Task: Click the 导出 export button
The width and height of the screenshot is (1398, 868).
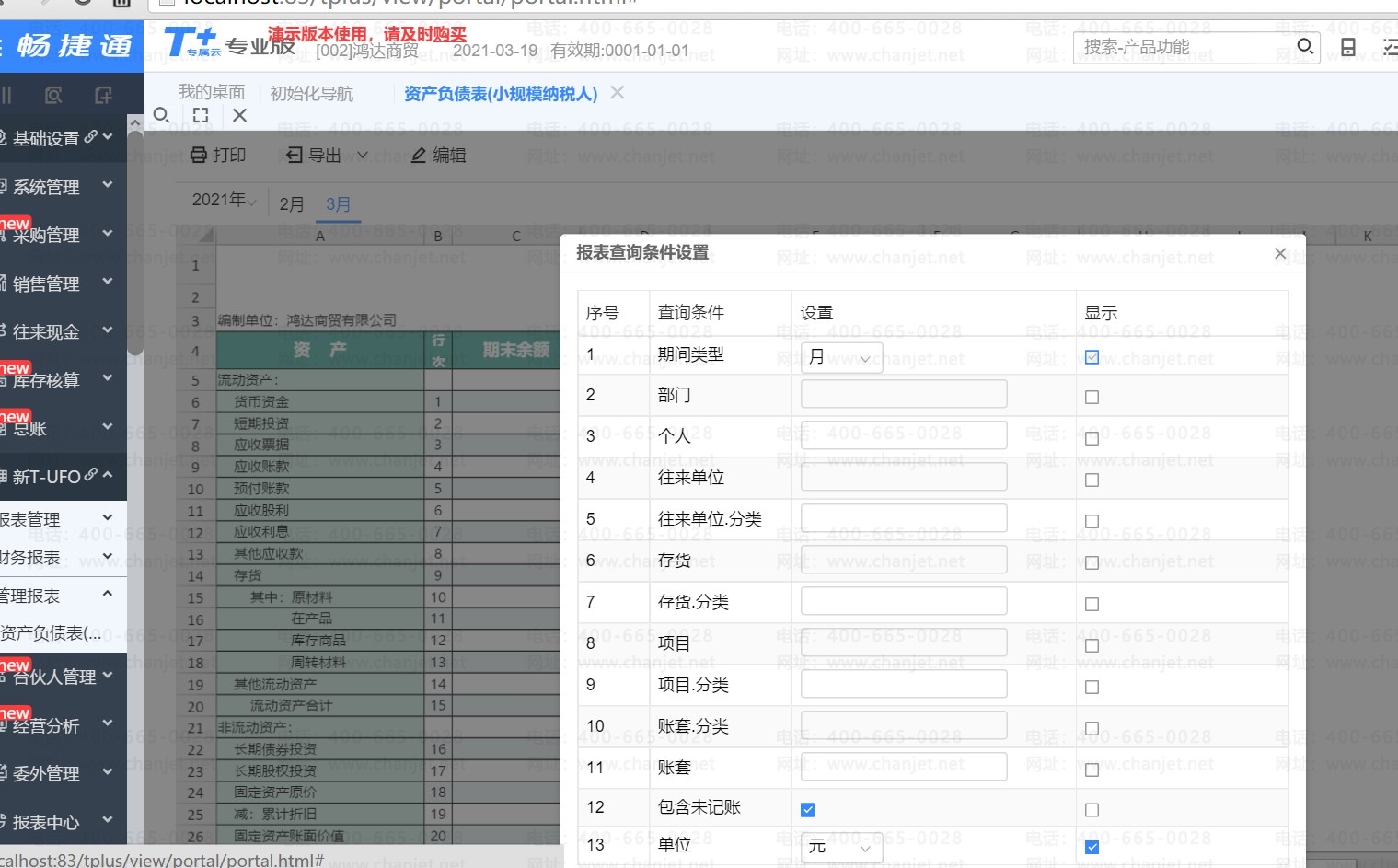Action: pyautogui.click(x=313, y=155)
